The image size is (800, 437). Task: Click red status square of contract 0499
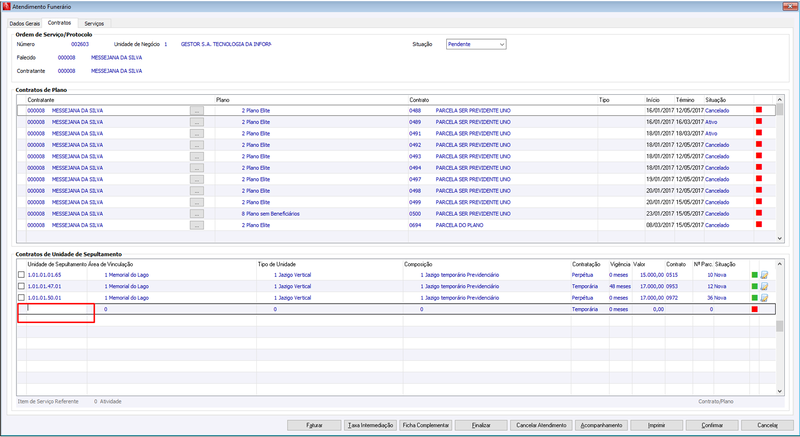[759, 202]
